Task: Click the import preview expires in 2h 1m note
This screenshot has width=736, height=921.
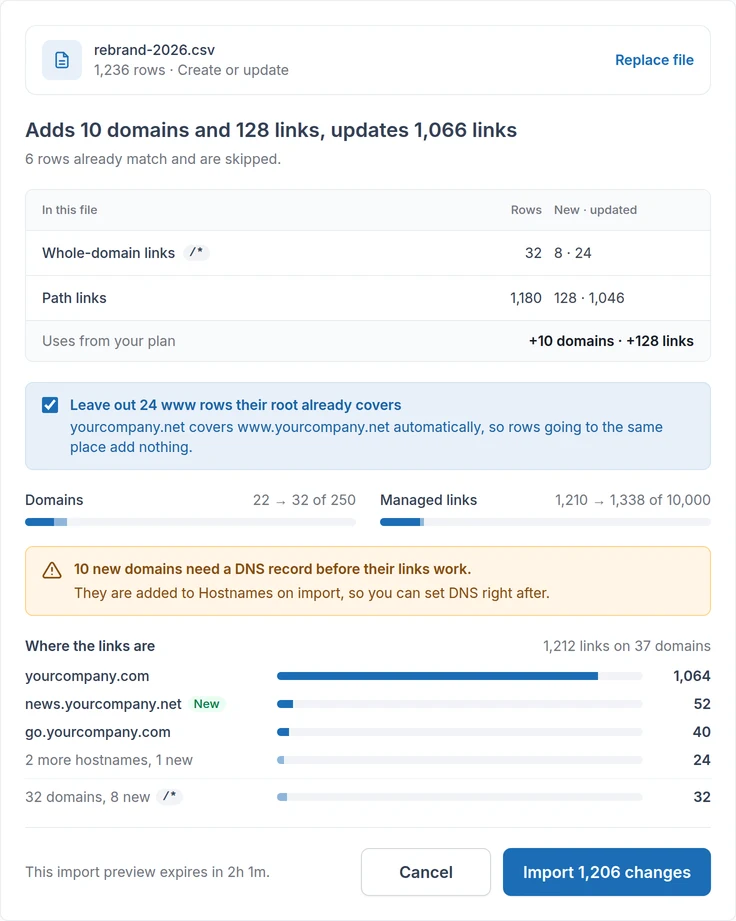Action: (147, 872)
